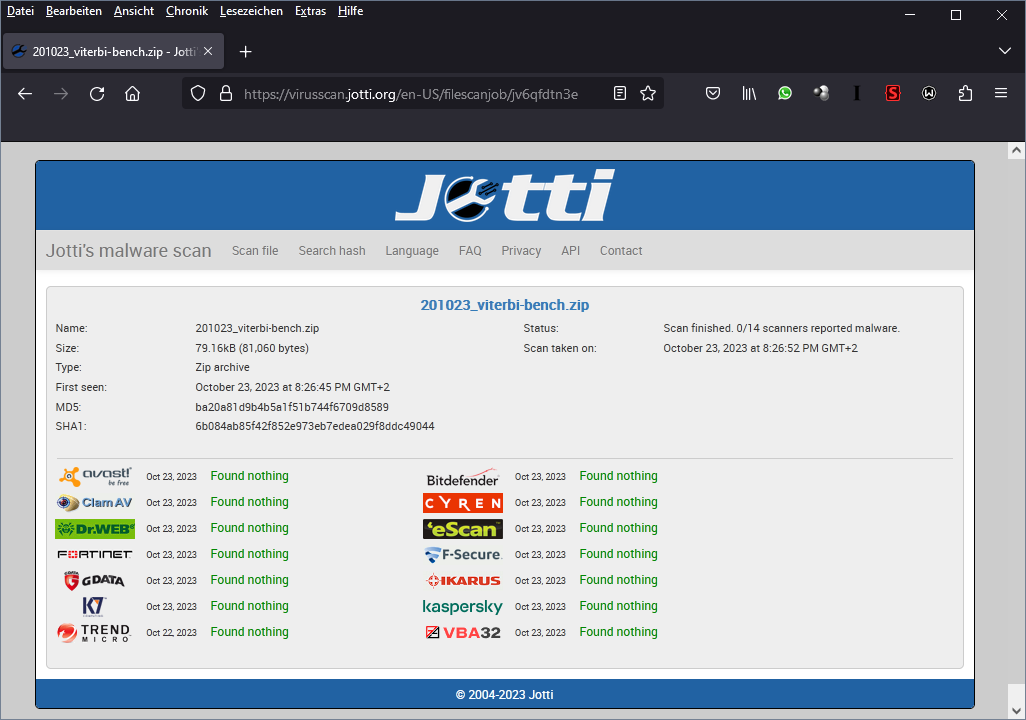The height and width of the screenshot is (720, 1026).
Task: Open the Chronik menu
Action: tap(186, 11)
